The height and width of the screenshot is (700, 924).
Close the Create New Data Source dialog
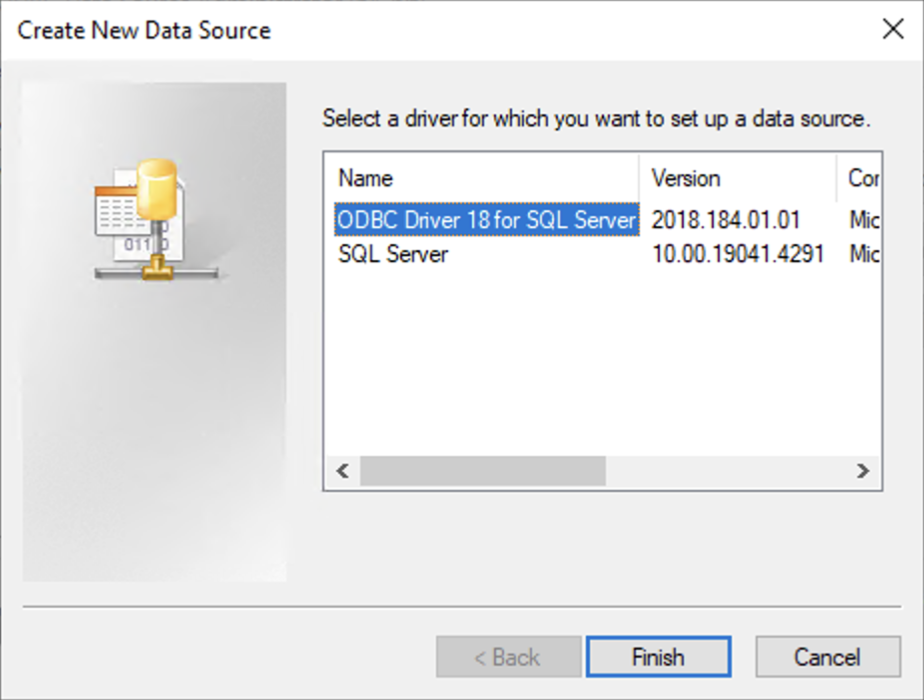(x=893, y=29)
